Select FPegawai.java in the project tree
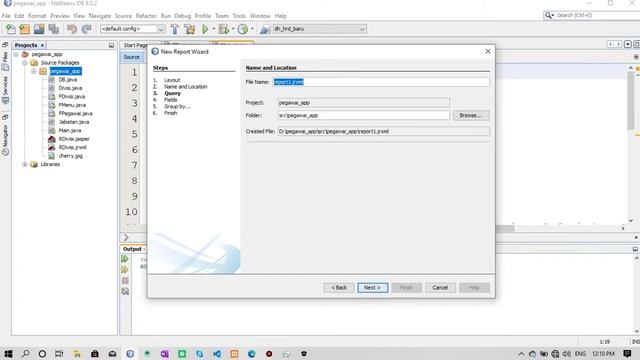 (x=76, y=113)
